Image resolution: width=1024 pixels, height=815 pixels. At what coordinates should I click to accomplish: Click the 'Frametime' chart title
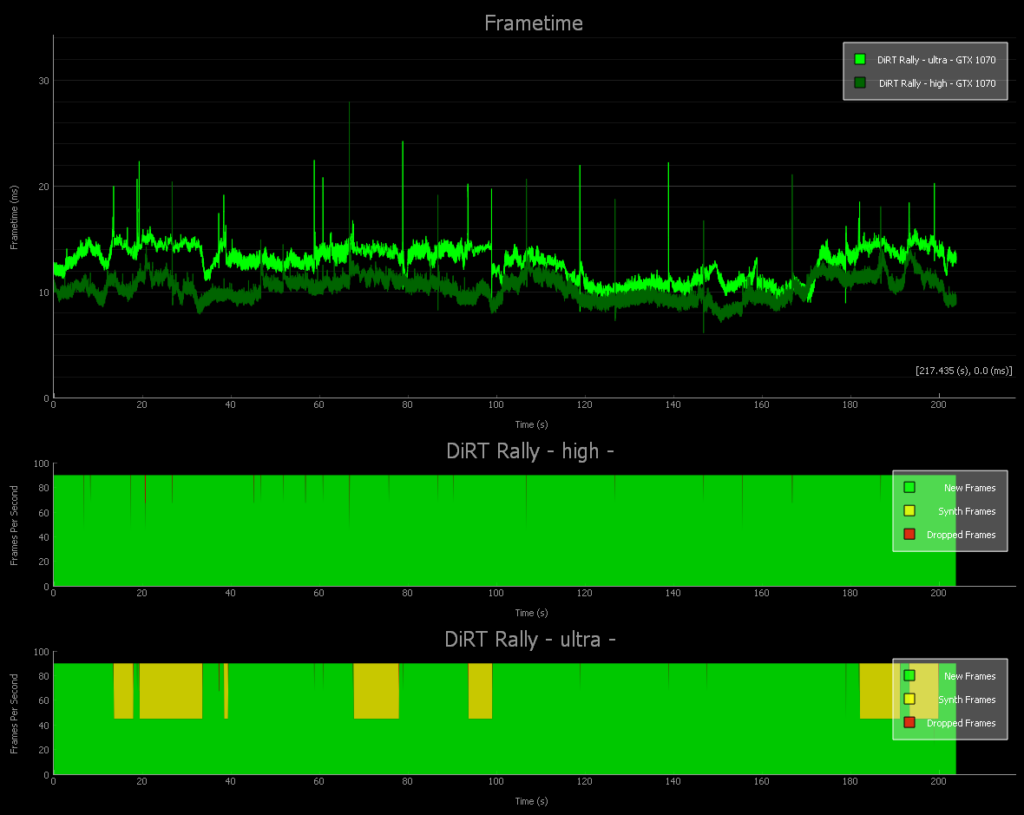[x=533, y=22]
